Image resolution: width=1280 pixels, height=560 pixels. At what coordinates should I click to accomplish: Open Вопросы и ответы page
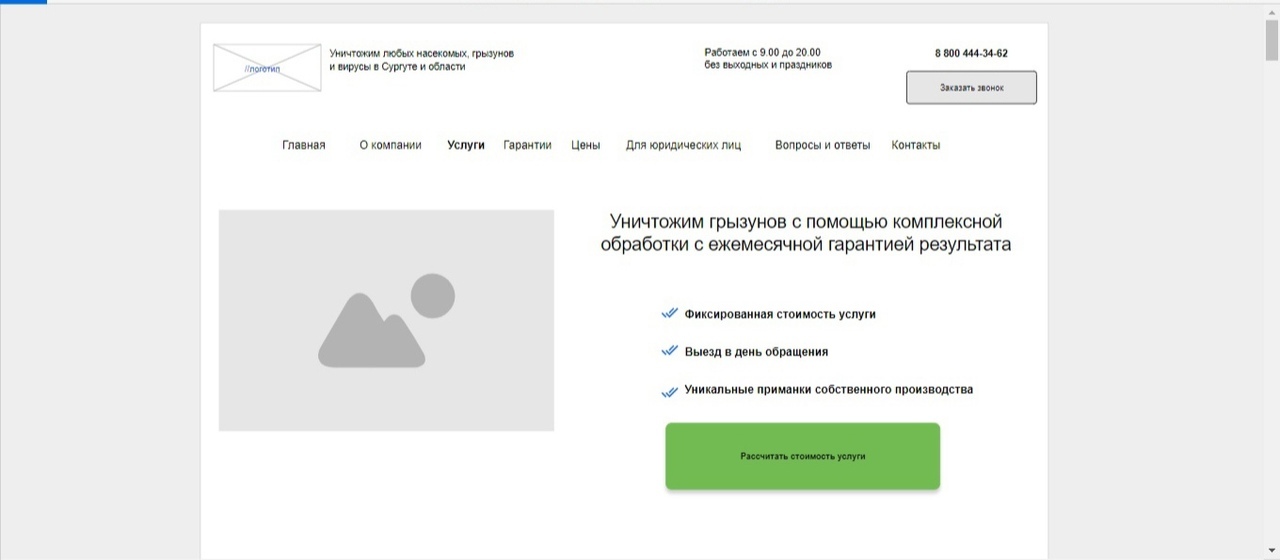823,145
